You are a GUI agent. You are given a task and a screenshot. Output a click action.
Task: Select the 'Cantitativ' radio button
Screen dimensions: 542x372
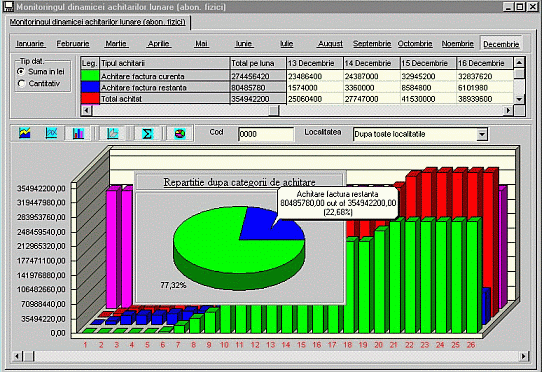point(21,83)
